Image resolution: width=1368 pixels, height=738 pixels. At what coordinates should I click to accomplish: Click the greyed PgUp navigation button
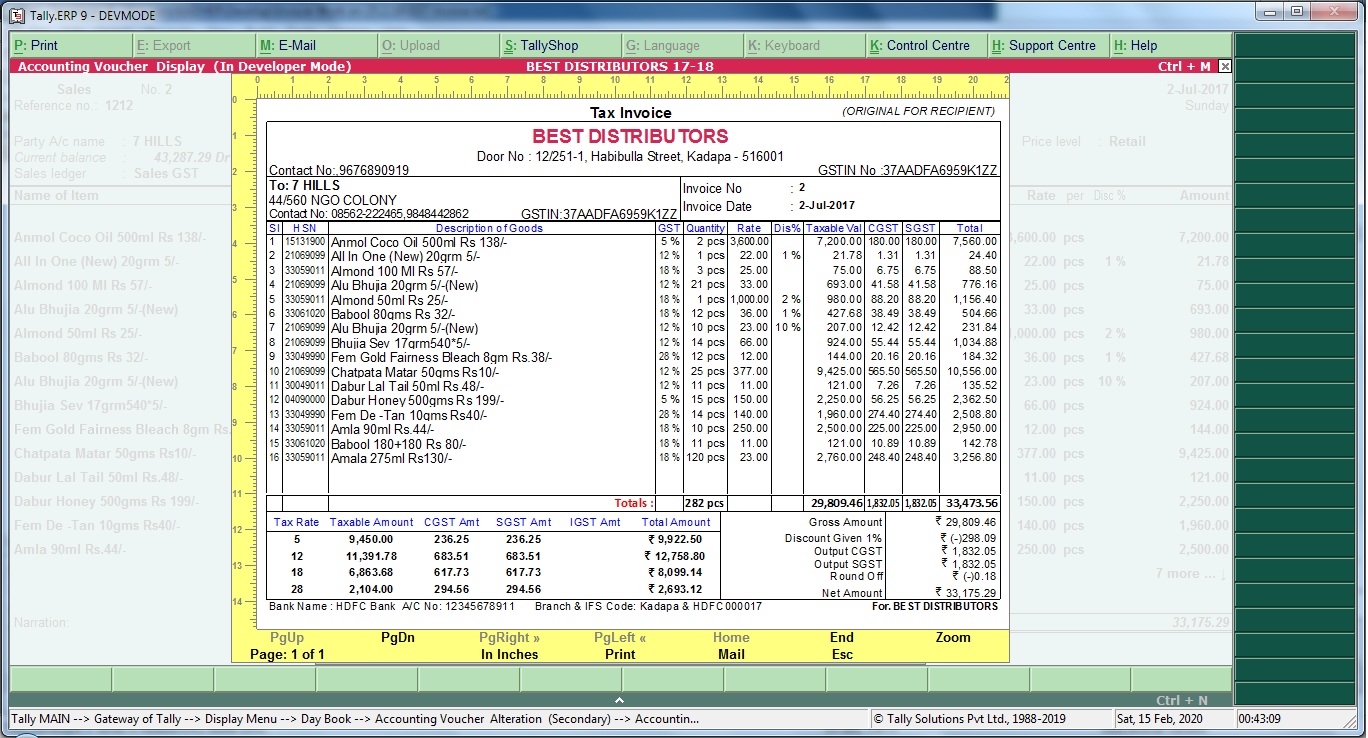[287, 638]
